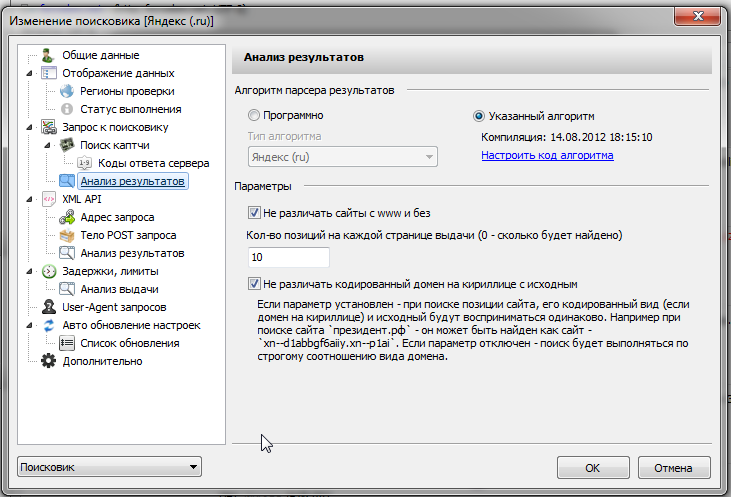Click the person icon beside Общие данные
Viewport: 731px width, 497px height.
(48, 55)
